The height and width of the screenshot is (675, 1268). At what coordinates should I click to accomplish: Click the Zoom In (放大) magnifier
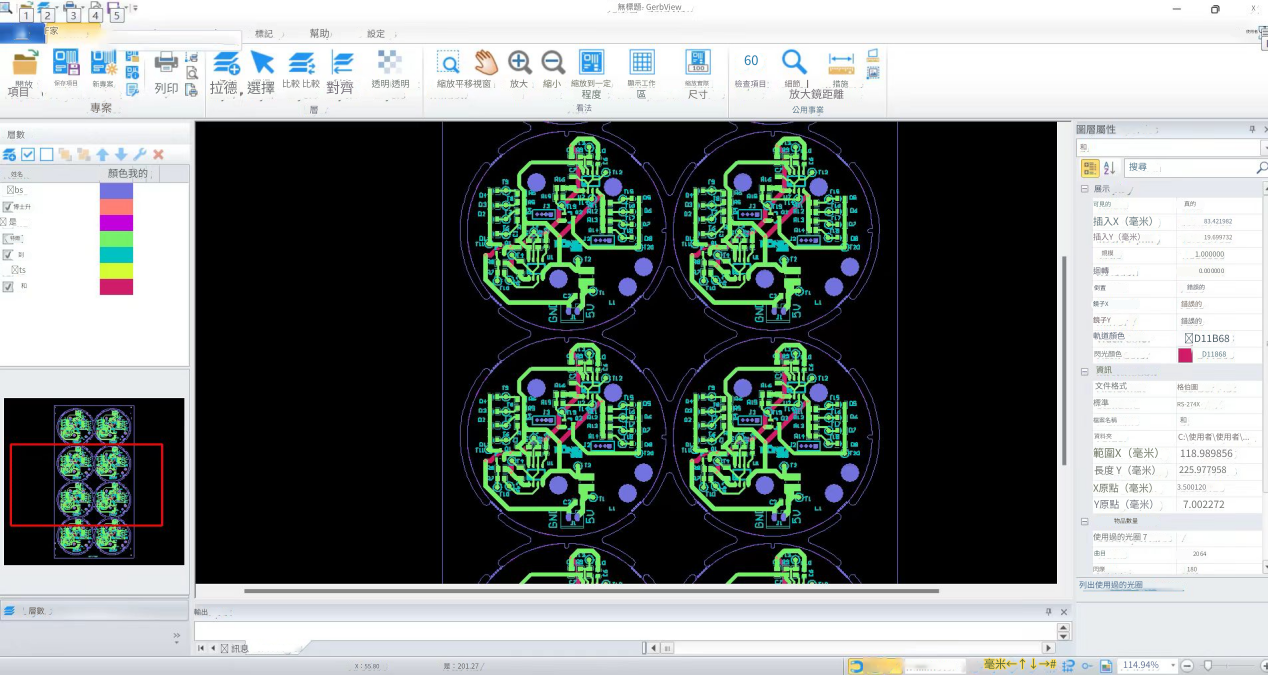(x=519, y=63)
